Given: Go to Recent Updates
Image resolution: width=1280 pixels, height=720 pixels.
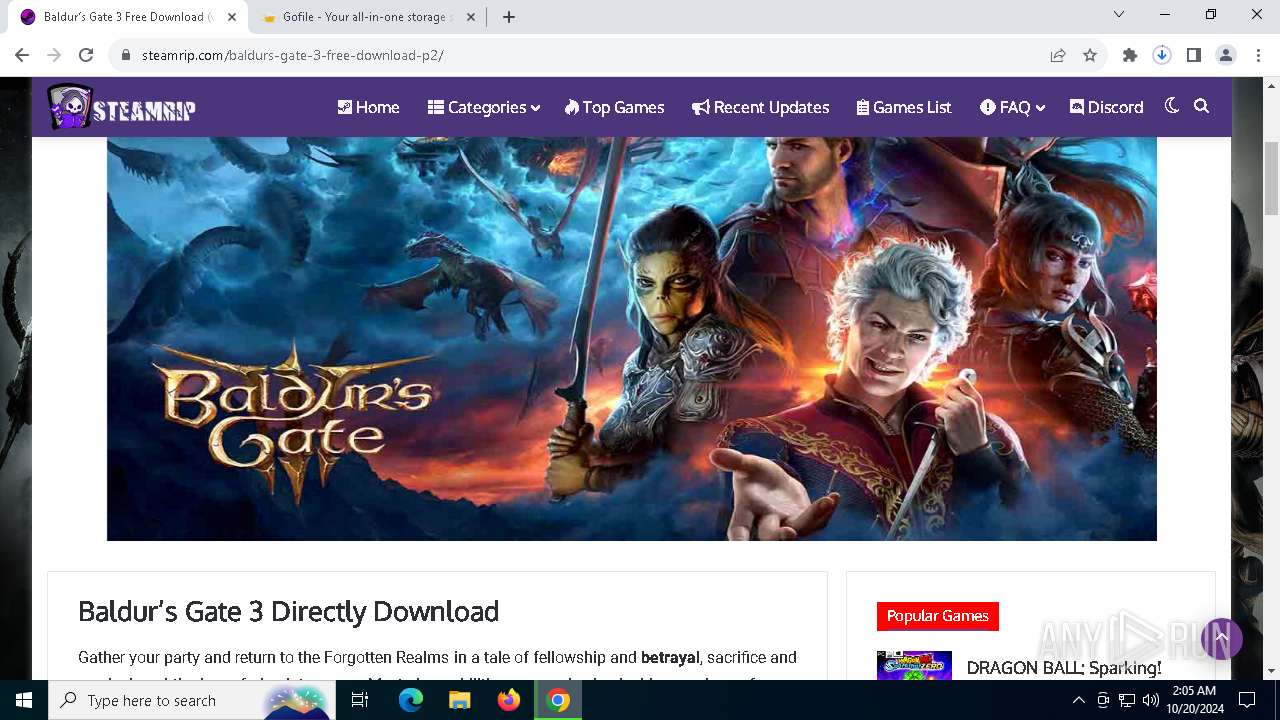Looking at the screenshot, I should [760, 107].
